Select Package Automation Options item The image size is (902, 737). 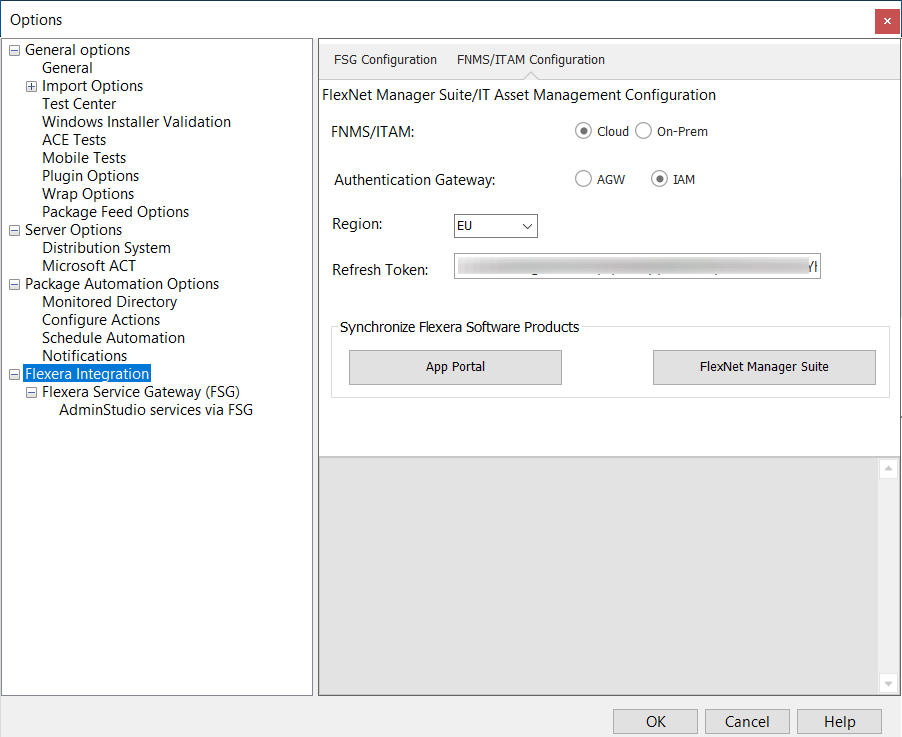click(x=121, y=284)
